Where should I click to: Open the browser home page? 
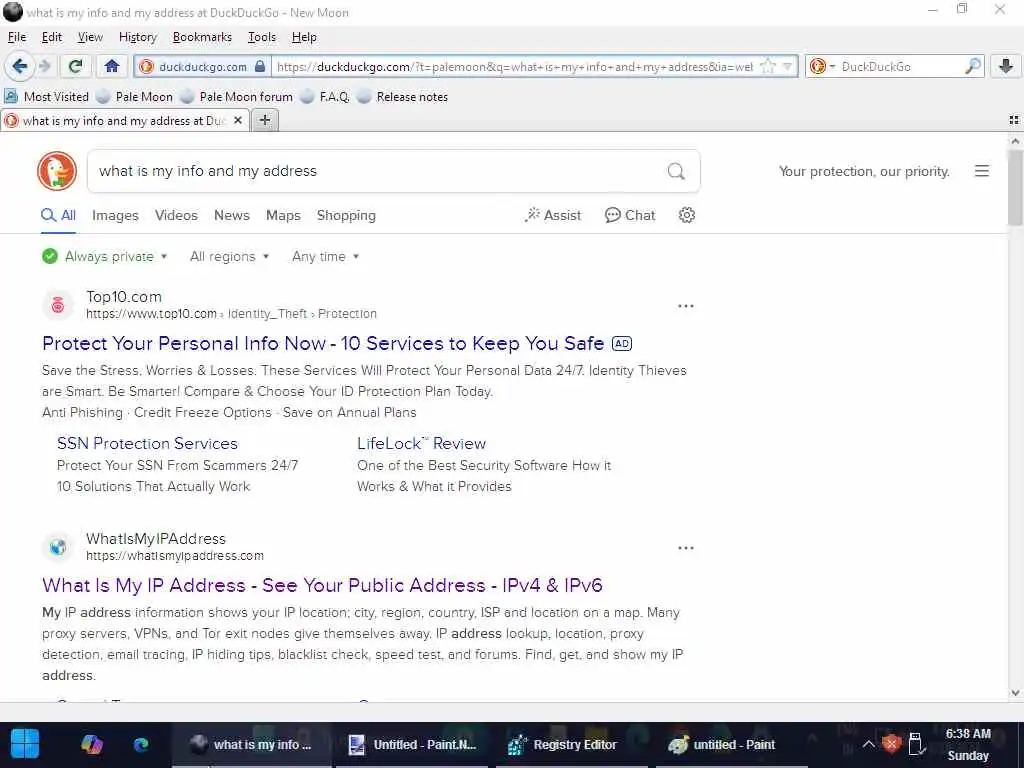(x=112, y=66)
